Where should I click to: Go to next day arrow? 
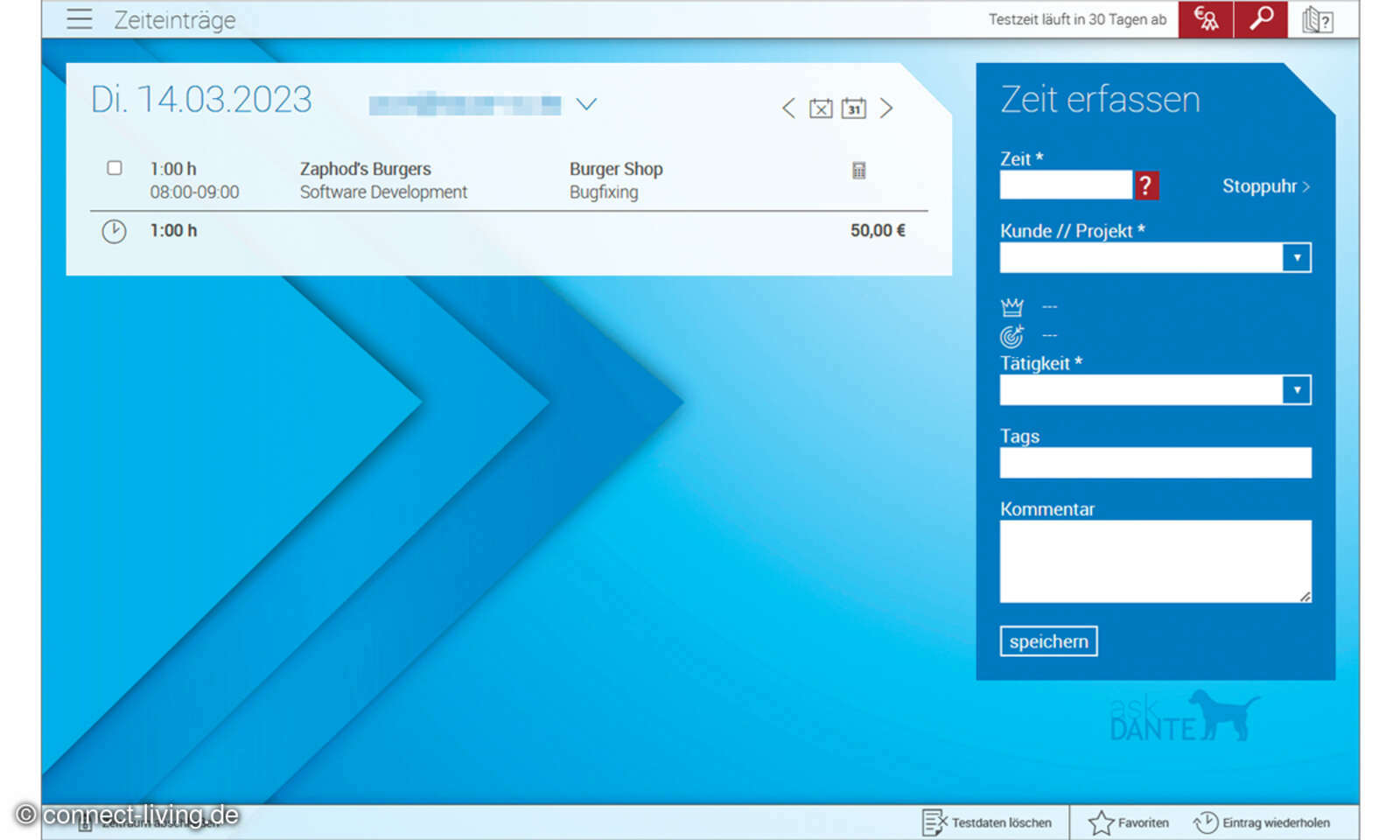[886, 108]
